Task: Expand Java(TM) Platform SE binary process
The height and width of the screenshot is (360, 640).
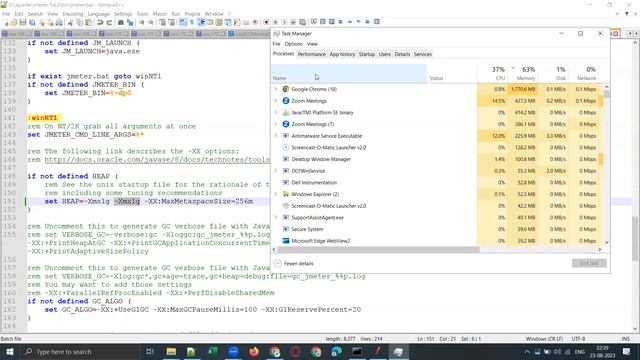Action: tap(276, 113)
